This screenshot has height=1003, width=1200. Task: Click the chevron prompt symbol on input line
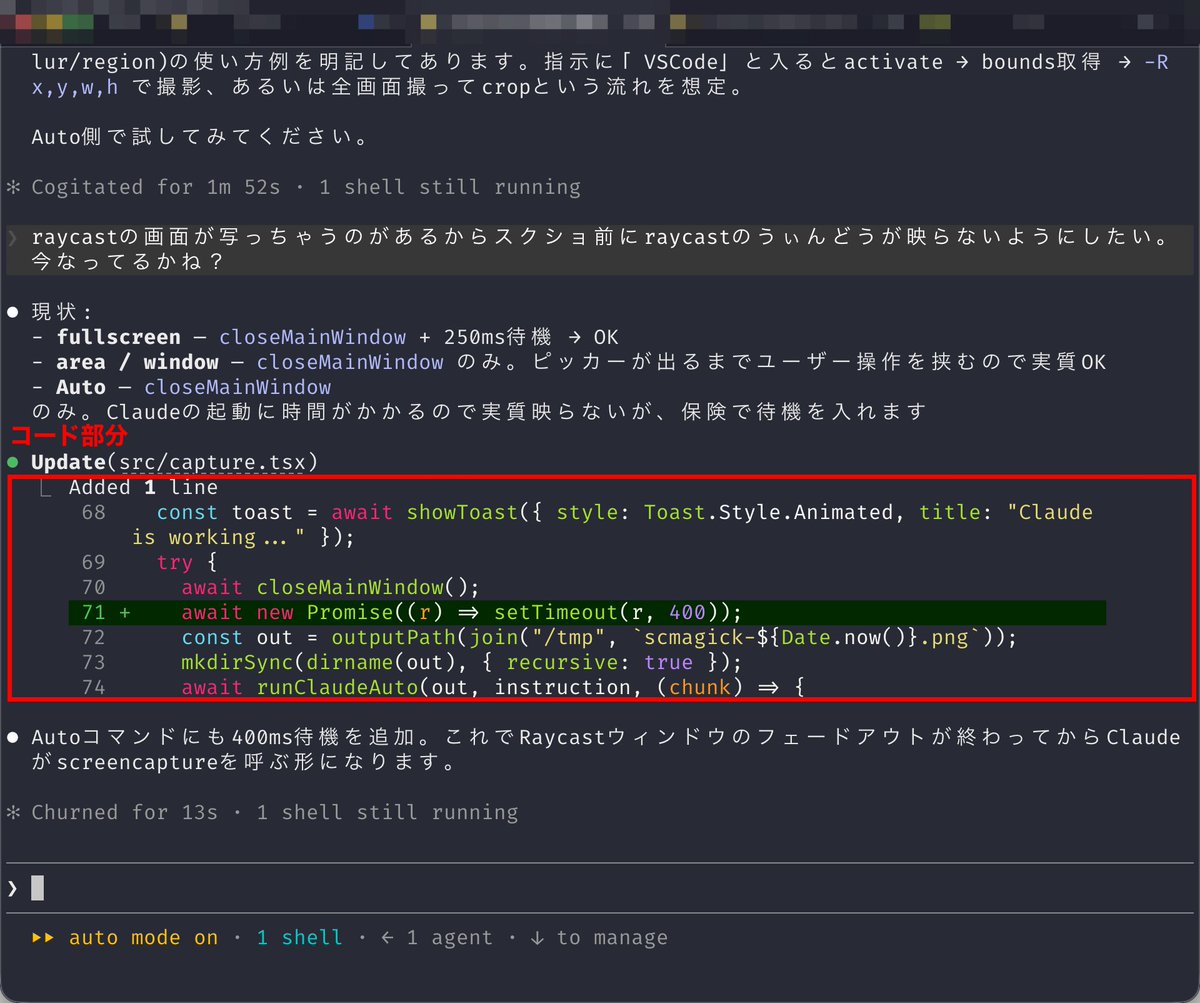pos(12,888)
